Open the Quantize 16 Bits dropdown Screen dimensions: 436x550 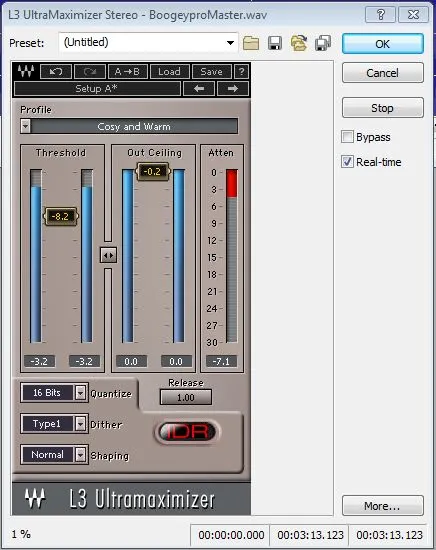coord(80,393)
